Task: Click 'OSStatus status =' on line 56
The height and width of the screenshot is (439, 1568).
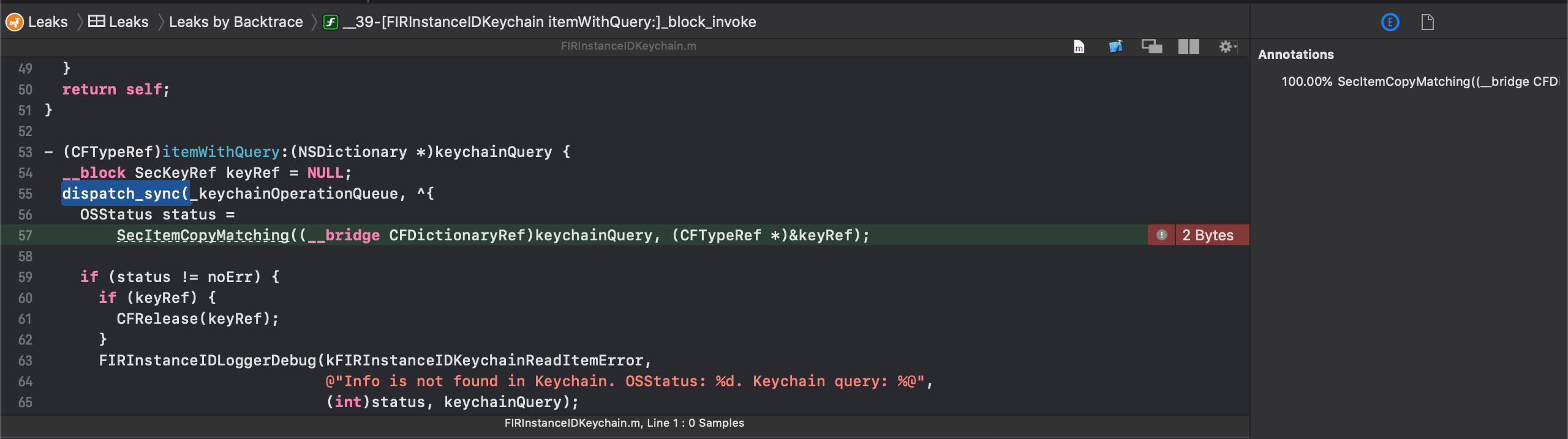Action: click(x=157, y=215)
